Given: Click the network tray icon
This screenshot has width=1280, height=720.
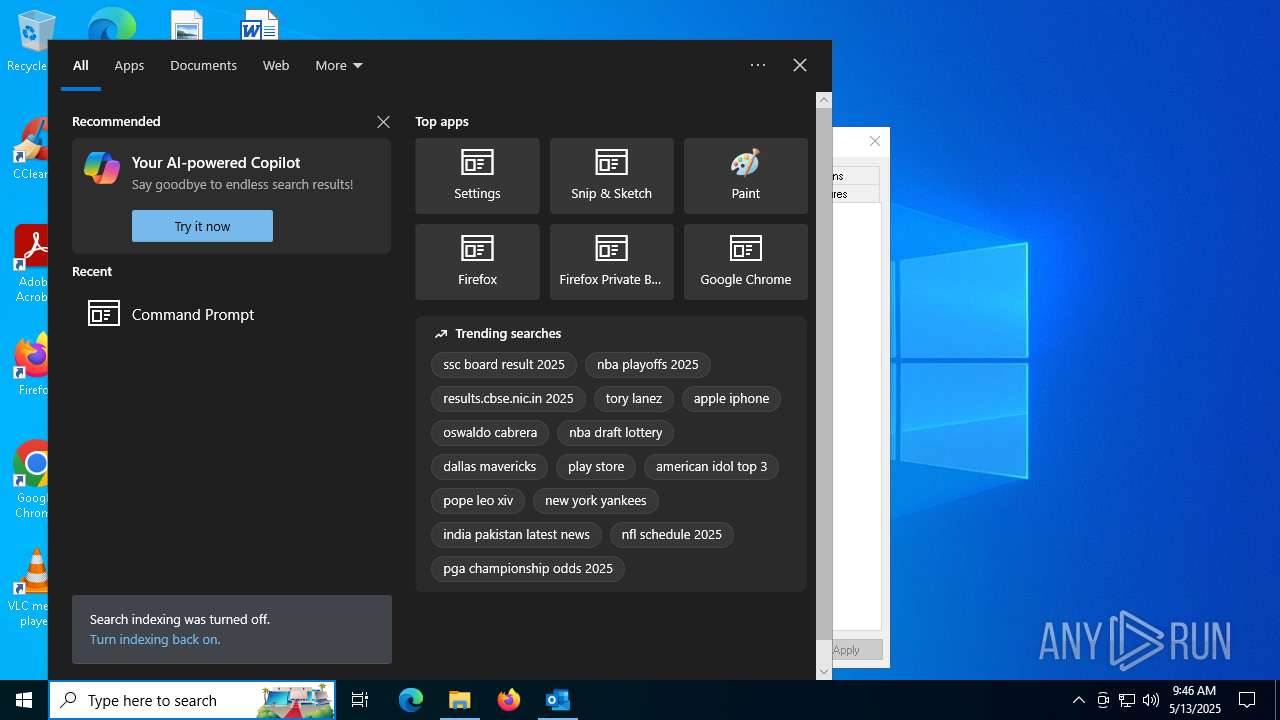Looking at the screenshot, I should (1127, 700).
